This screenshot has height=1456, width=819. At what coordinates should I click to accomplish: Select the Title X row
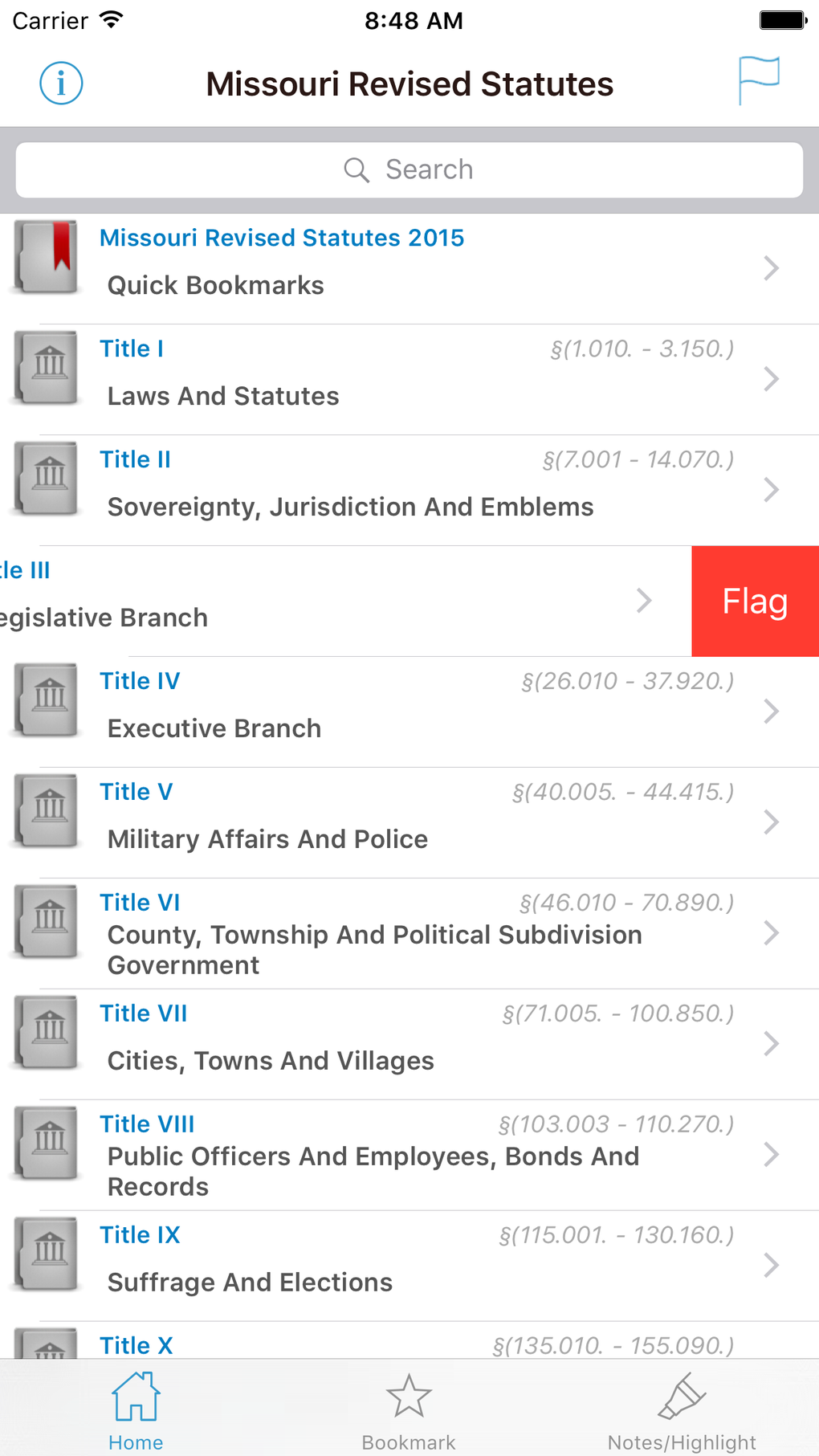(401, 1343)
